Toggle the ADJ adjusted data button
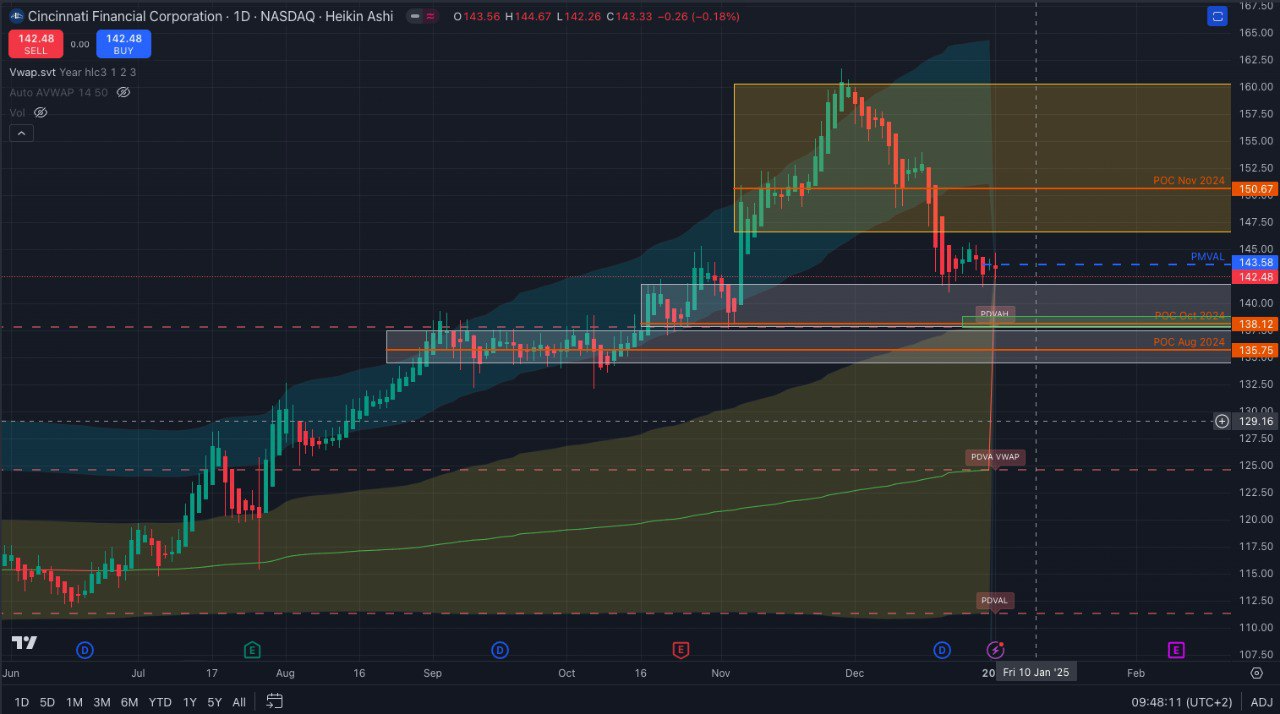Viewport: 1280px width, 714px height. (x=1261, y=702)
